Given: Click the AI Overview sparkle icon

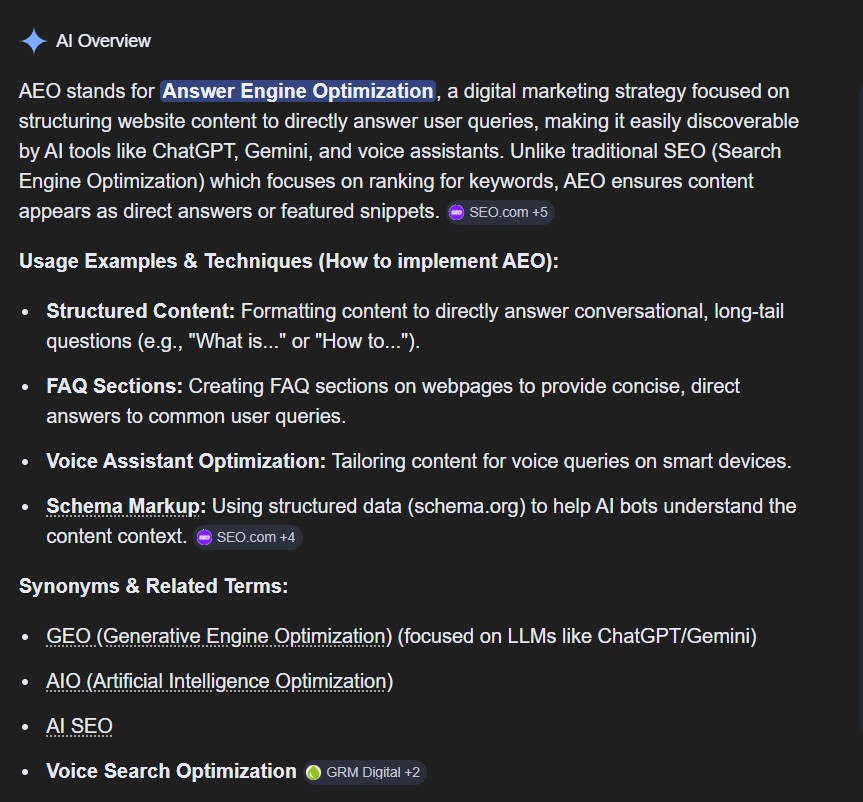Looking at the screenshot, I should (31, 40).
